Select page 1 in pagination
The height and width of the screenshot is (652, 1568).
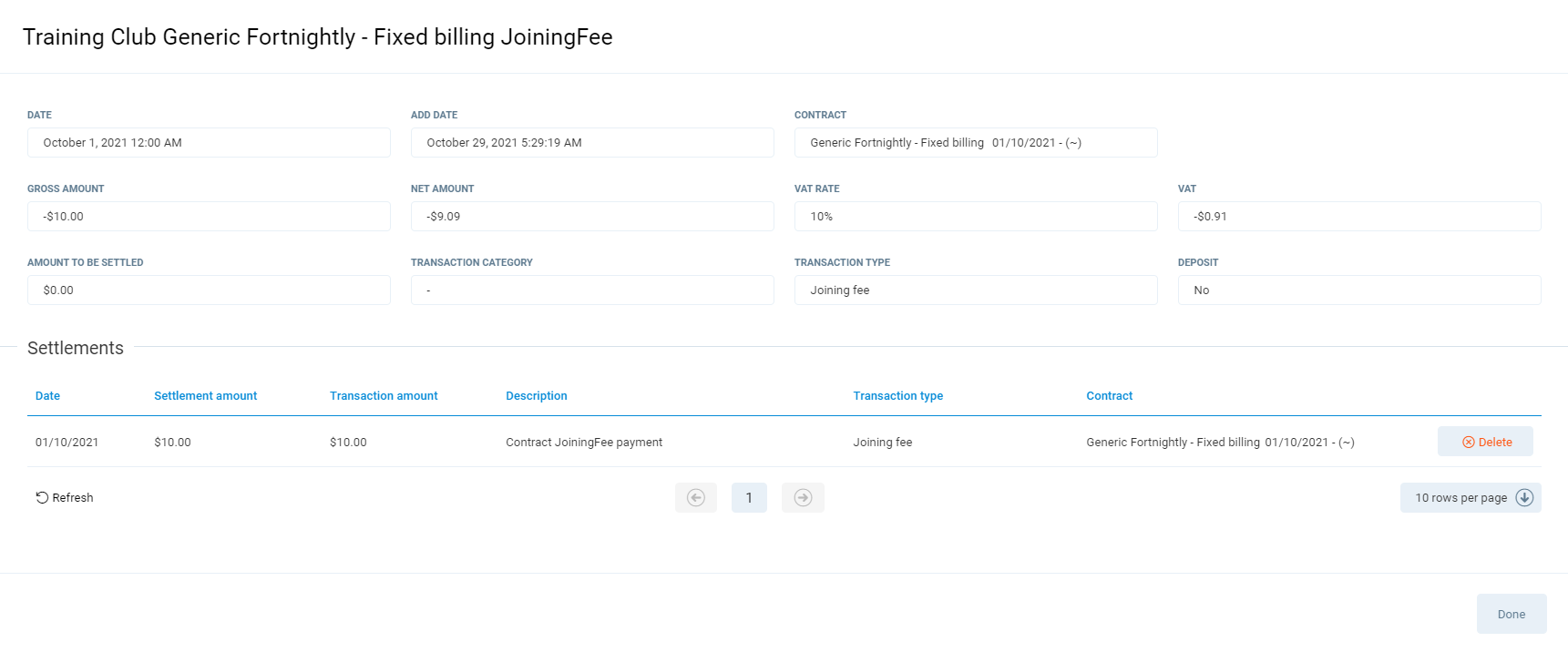(749, 497)
